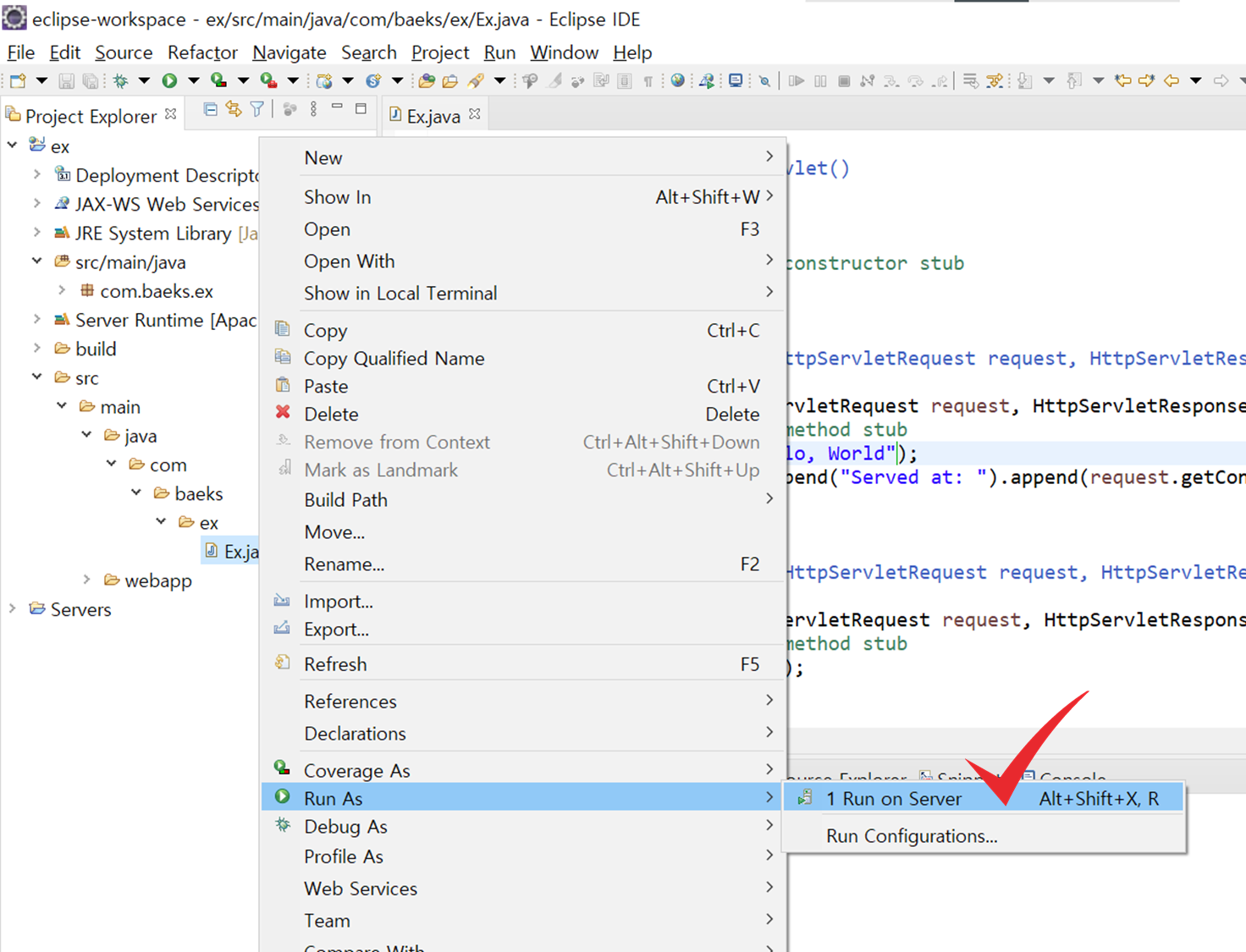Image resolution: width=1246 pixels, height=952 pixels.
Task: Select Run on Server from submenu
Action: (984, 798)
